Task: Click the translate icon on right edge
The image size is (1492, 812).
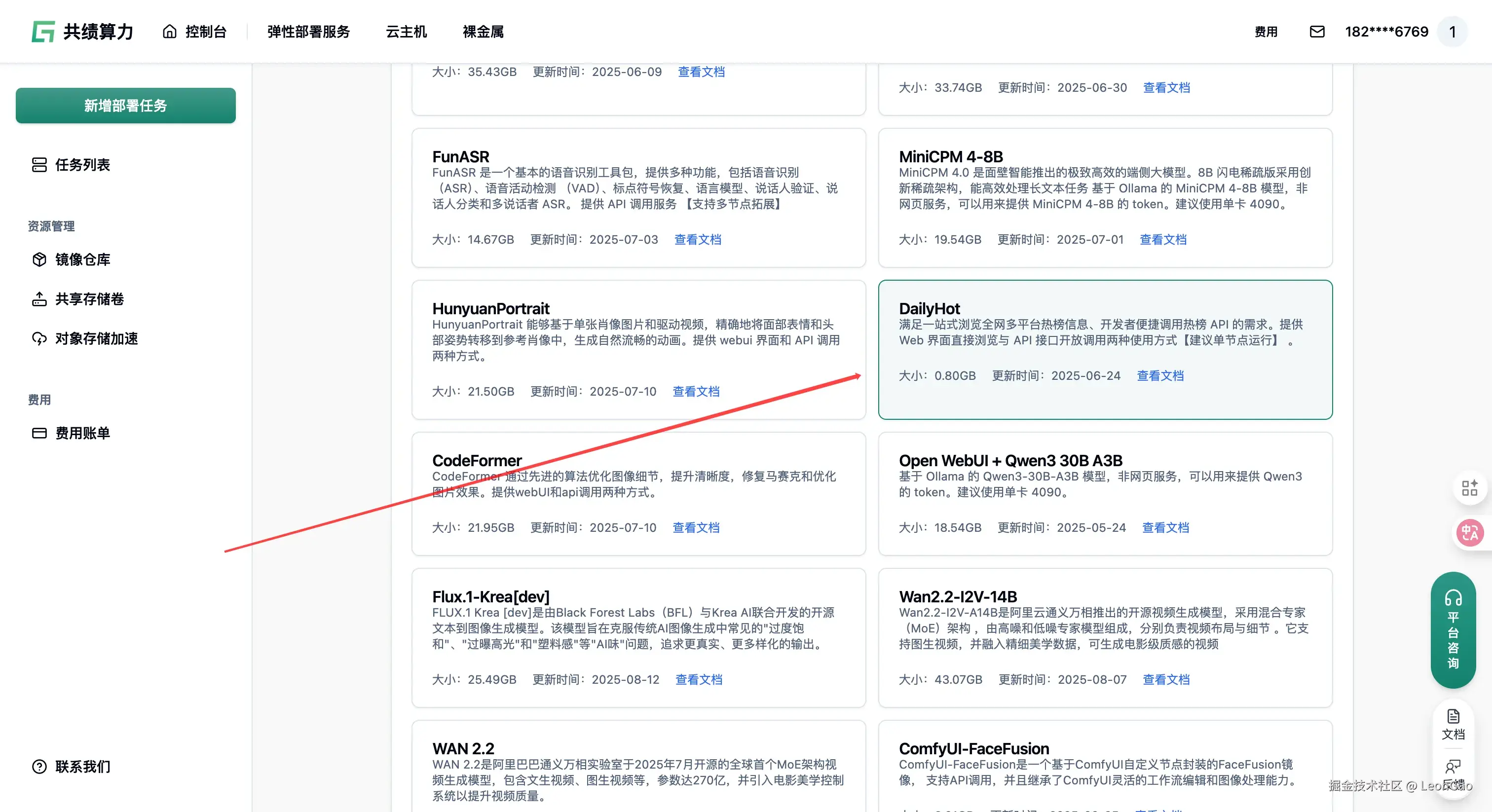Action: pos(1469,532)
